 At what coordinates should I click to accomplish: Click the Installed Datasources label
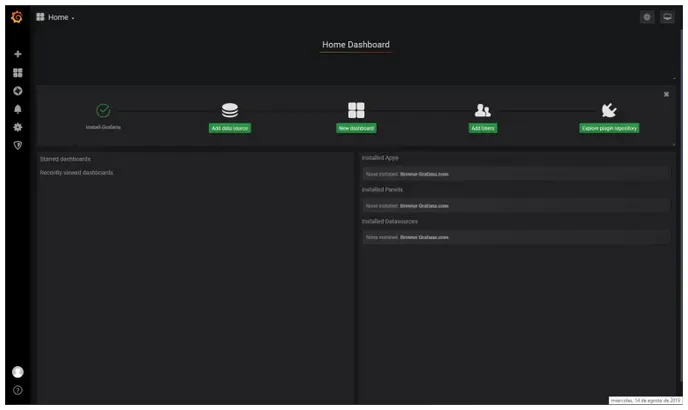point(390,221)
